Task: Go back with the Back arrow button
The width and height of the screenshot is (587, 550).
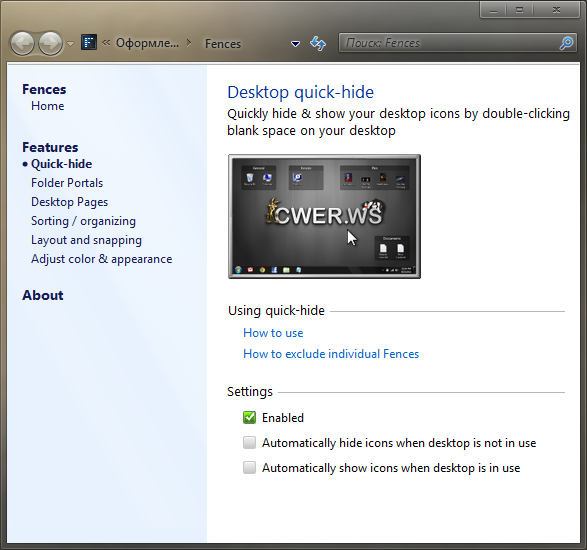Action: [22, 43]
